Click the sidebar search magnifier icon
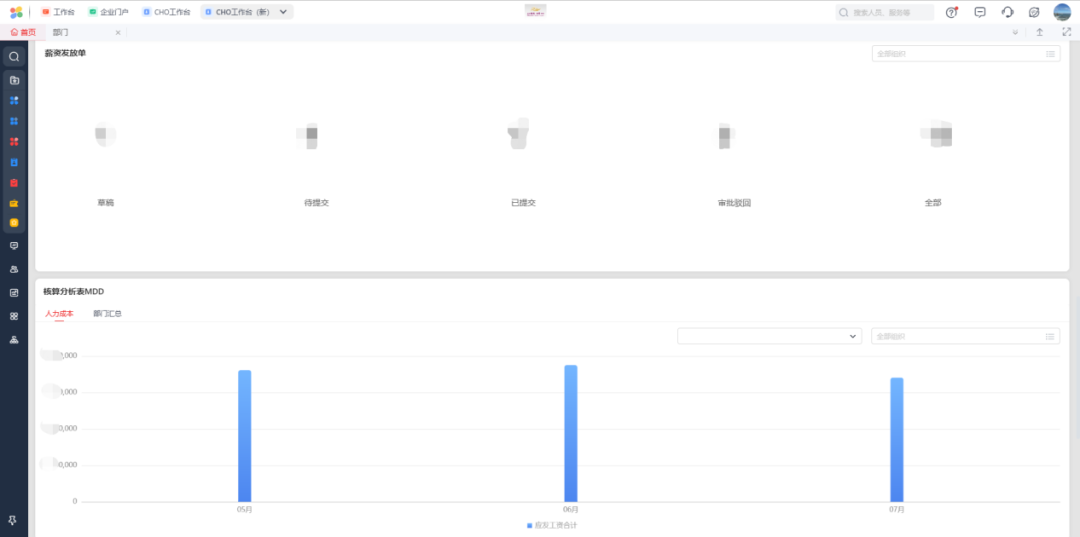Image resolution: width=1080 pixels, height=537 pixels. click(14, 57)
